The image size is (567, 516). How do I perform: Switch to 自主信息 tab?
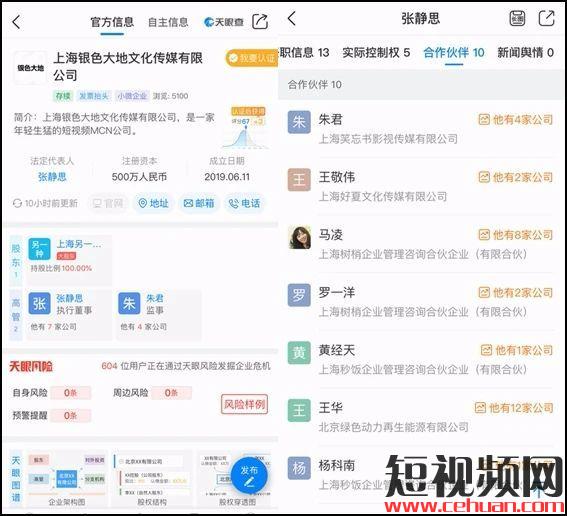(x=168, y=22)
